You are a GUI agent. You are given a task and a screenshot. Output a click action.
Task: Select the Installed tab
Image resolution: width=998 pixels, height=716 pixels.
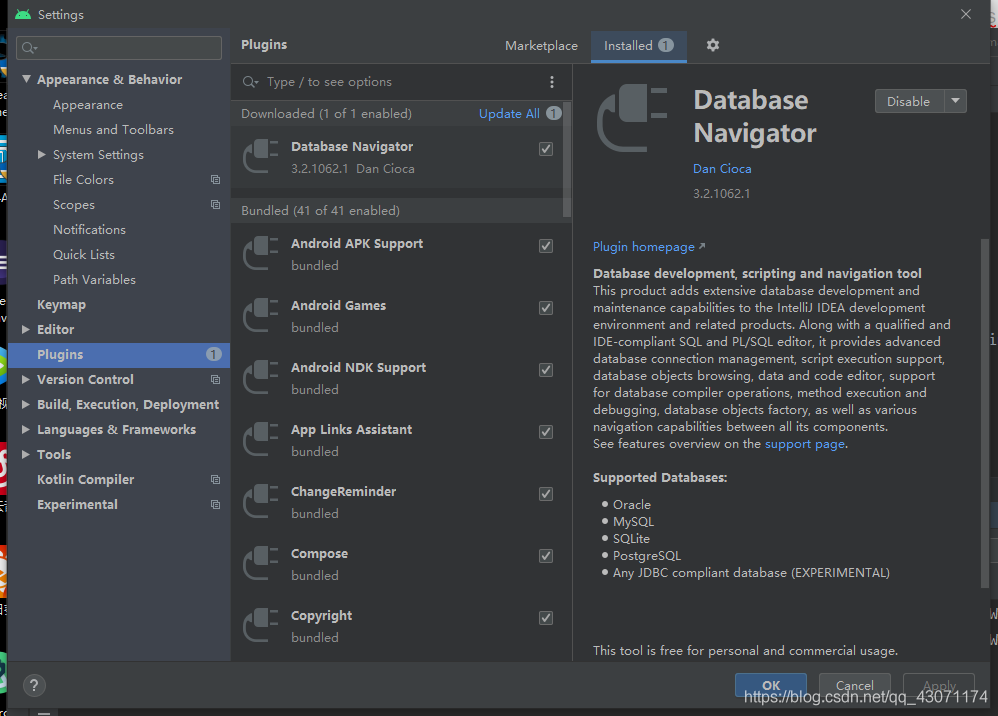[638, 46]
